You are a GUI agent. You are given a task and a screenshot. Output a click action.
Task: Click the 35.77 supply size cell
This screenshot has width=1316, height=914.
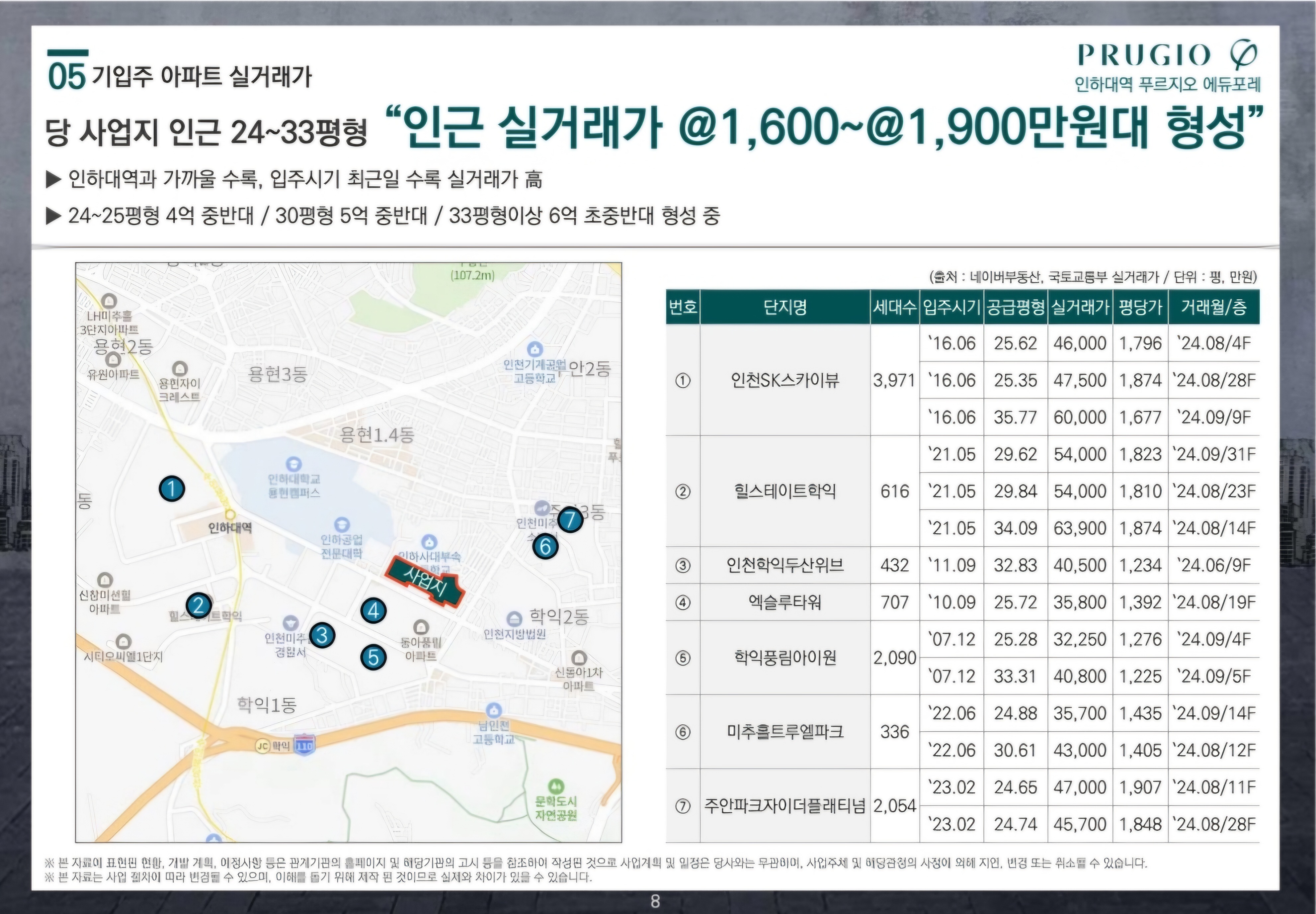coord(1016,417)
